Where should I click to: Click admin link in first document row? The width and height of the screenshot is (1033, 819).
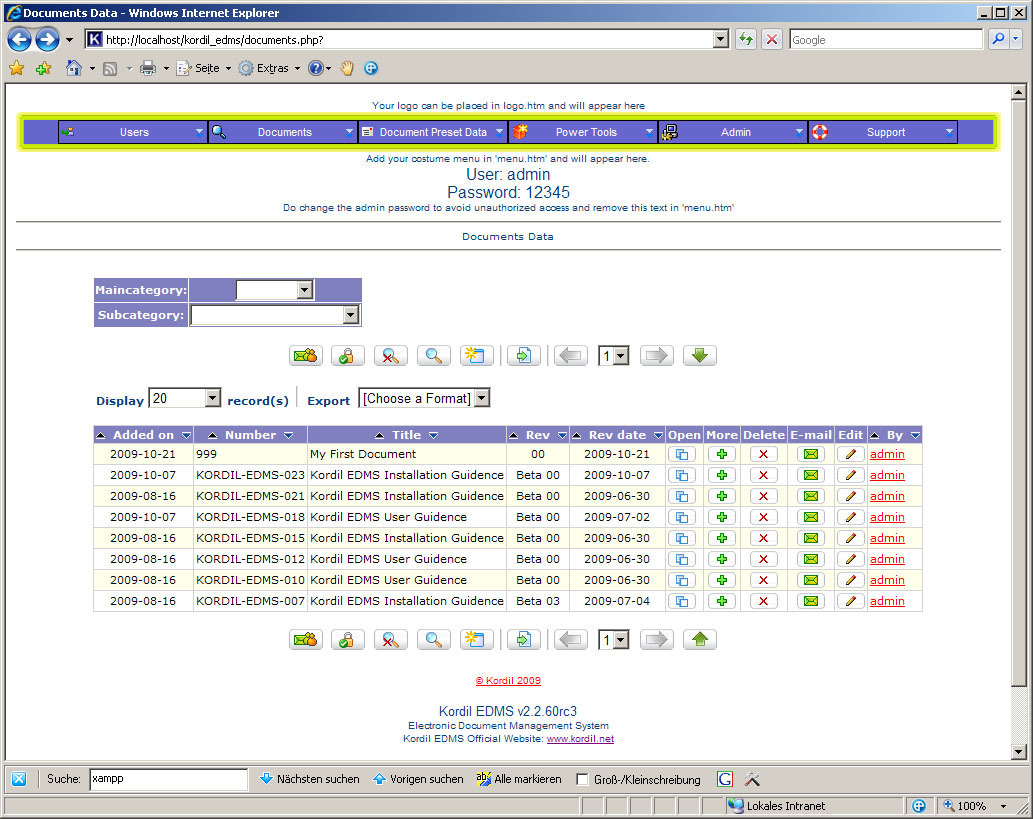click(887, 454)
